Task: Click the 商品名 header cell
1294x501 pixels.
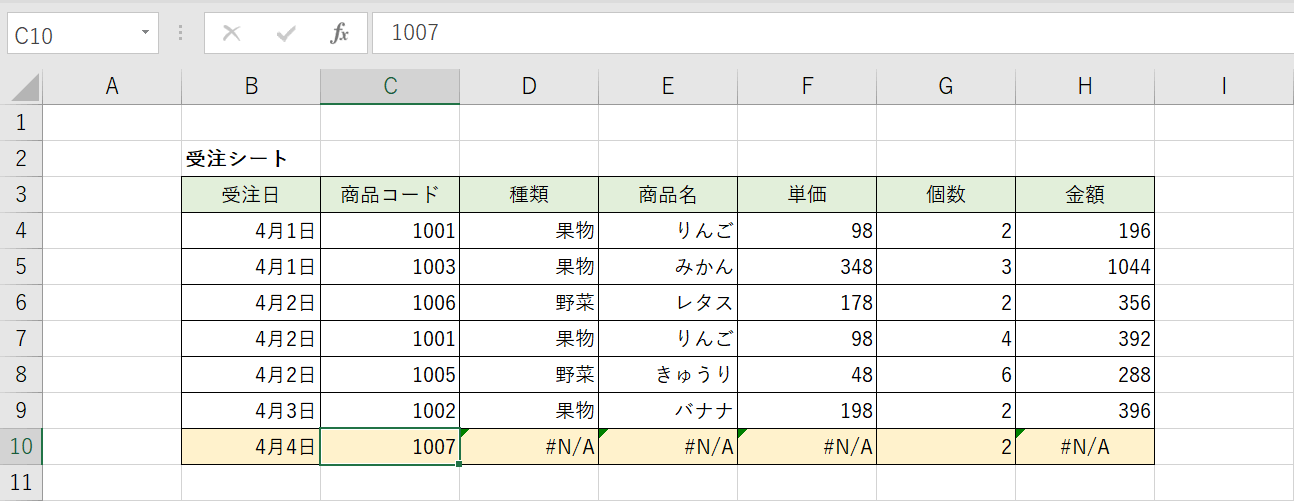Action: pyautogui.click(x=668, y=195)
